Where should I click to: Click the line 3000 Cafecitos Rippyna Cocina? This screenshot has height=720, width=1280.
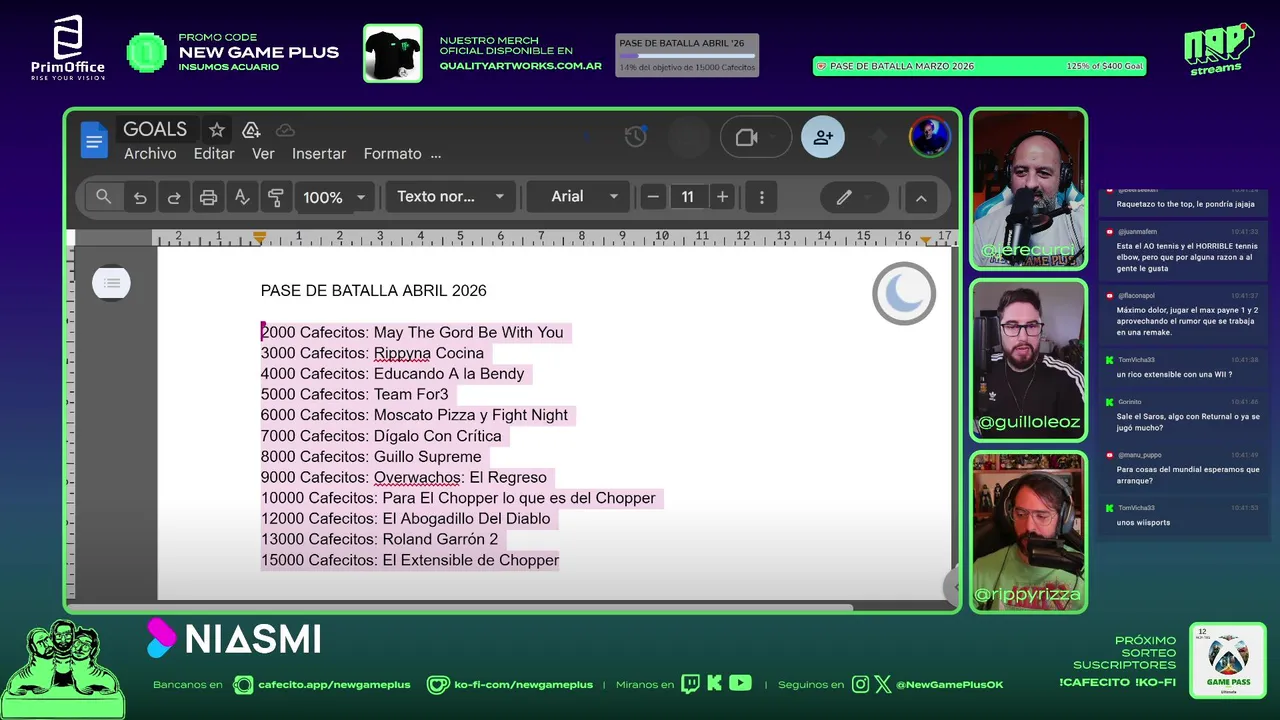[372, 353]
